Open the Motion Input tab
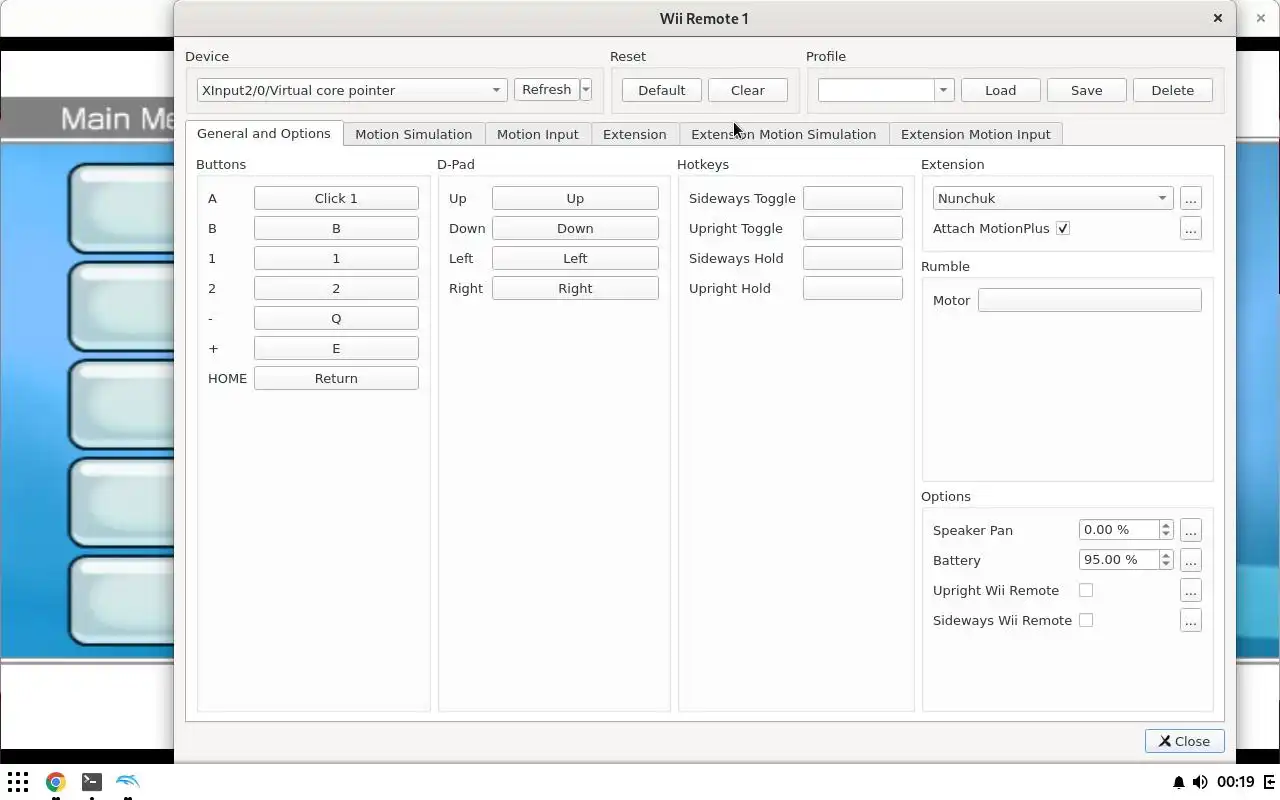1280x800 pixels. point(538,134)
